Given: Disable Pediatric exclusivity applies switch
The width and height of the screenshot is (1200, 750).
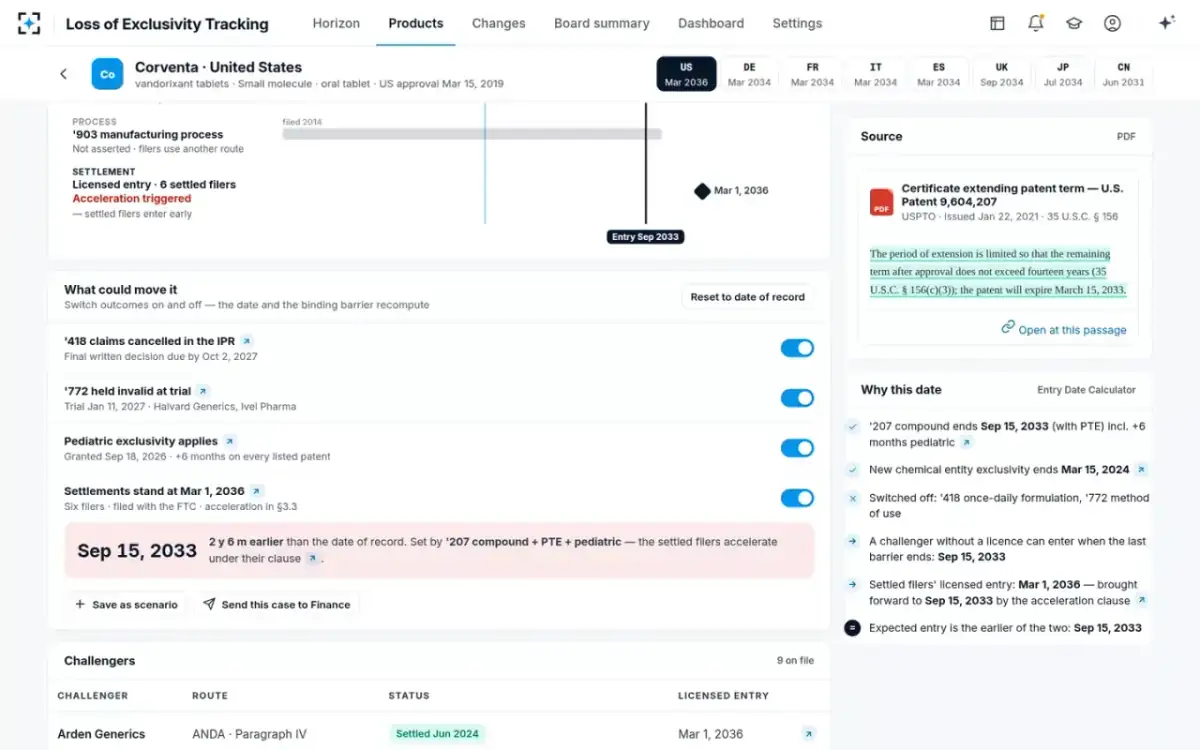Looking at the screenshot, I should click(x=797, y=448).
